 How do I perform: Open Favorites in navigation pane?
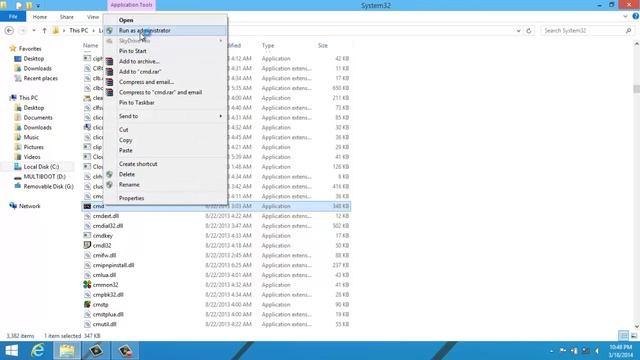[30, 49]
